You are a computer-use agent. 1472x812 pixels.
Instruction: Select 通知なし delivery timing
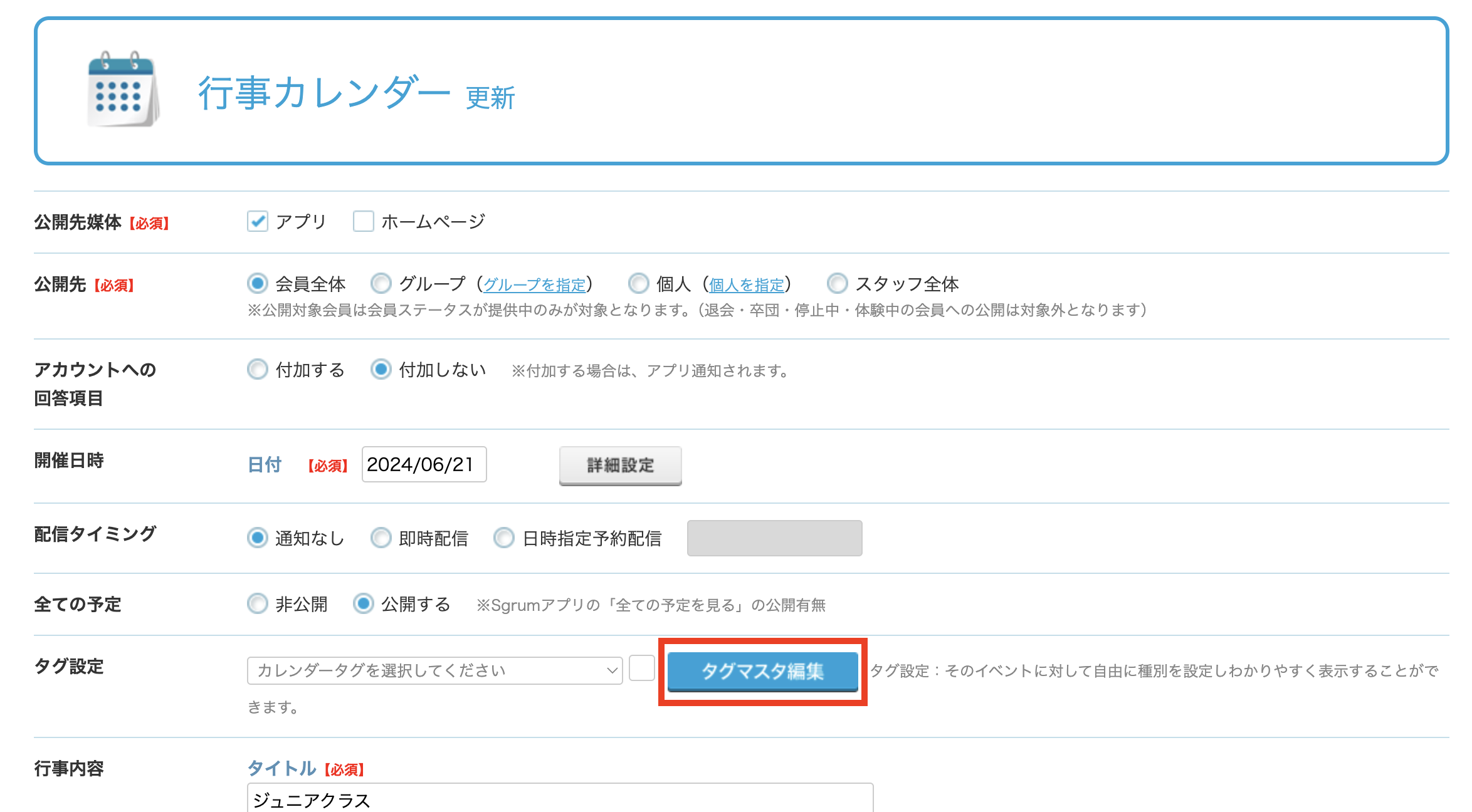point(258,538)
